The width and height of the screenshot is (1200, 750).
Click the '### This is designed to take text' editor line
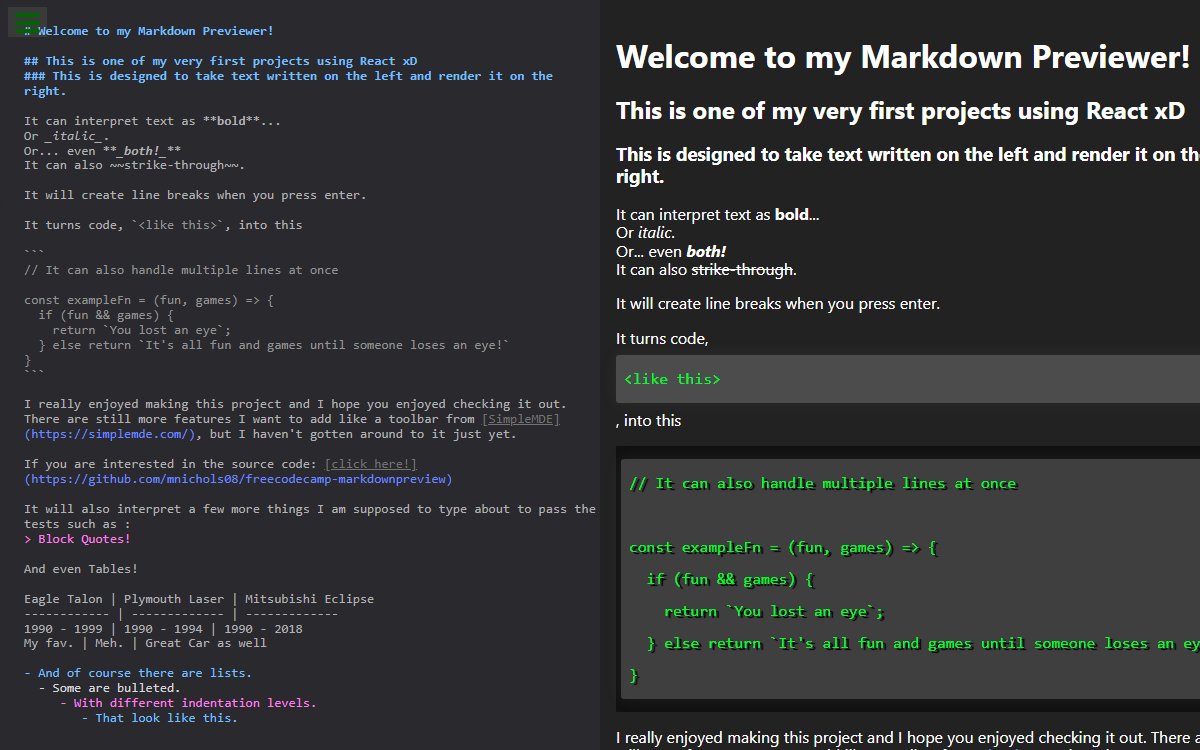pyautogui.click(x=288, y=83)
